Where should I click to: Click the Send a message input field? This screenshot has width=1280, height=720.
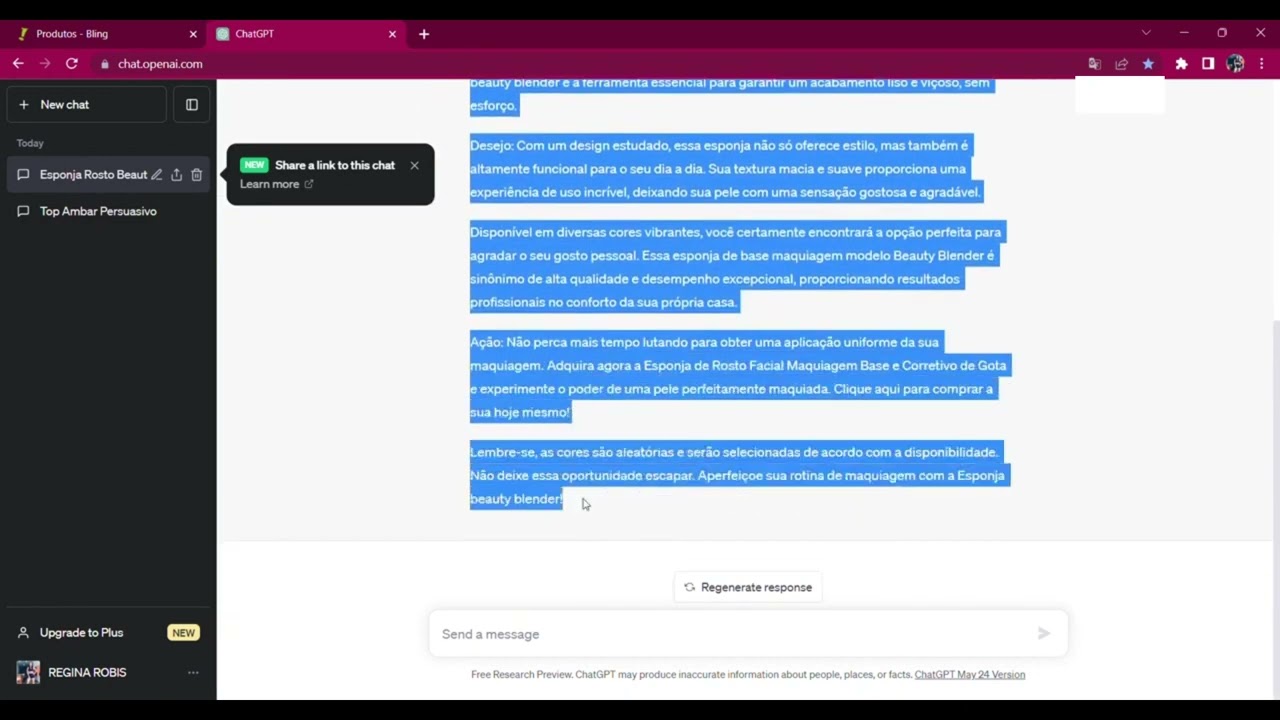pos(700,633)
